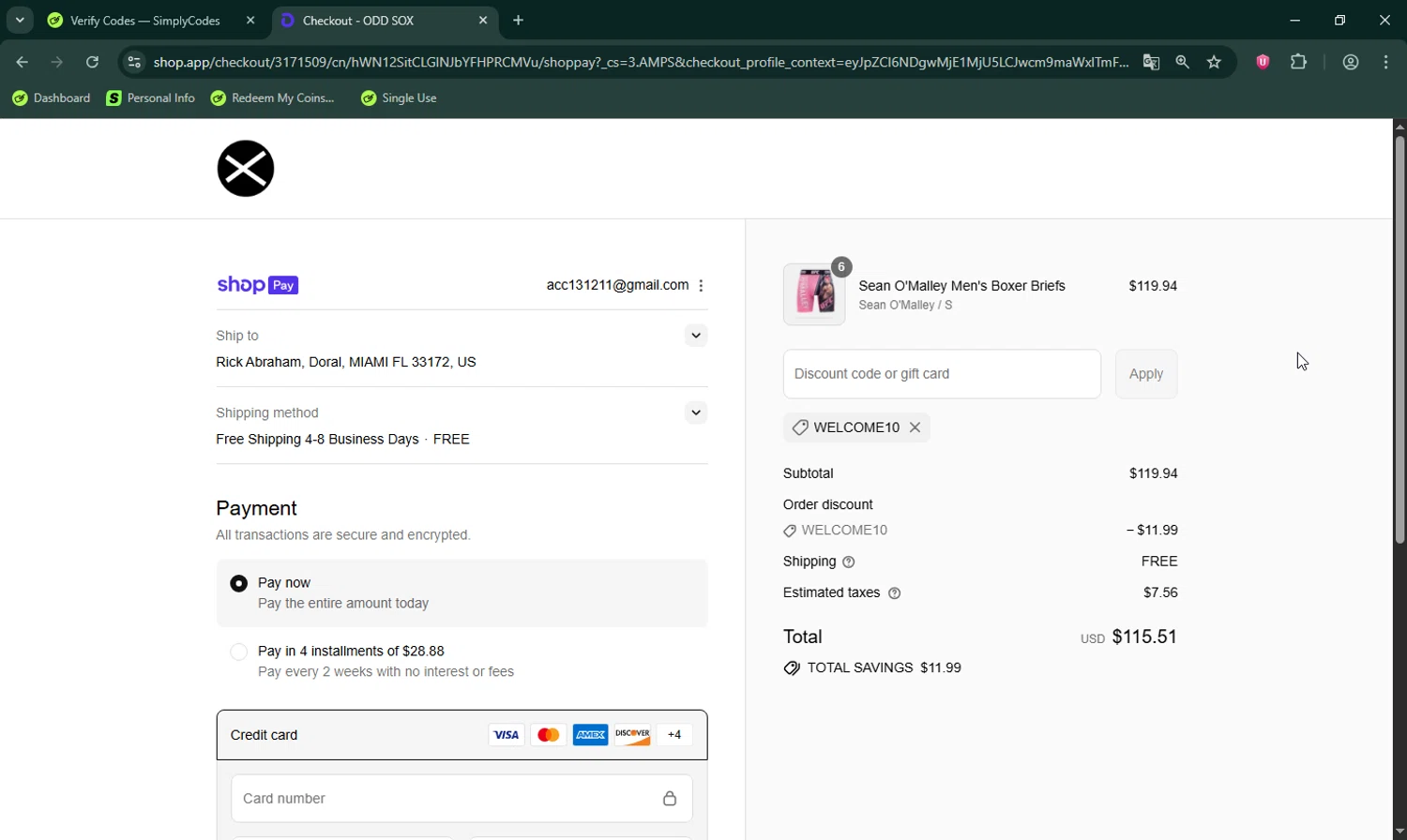Screen dimensions: 1407x840
Task: Open the Extensions puzzle icon
Action: (1299, 63)
